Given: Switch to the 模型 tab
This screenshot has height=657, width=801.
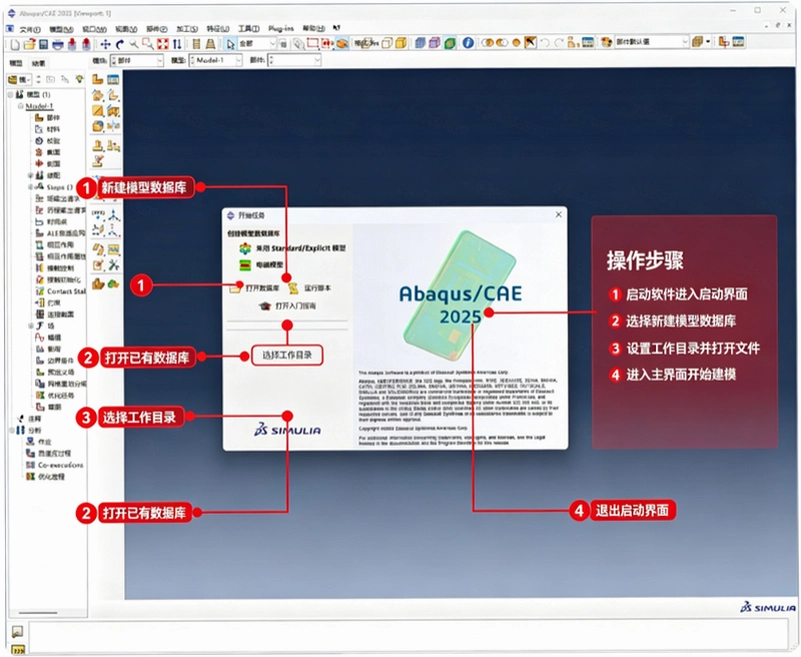Looking at the screenshot, I should point(16,63).
